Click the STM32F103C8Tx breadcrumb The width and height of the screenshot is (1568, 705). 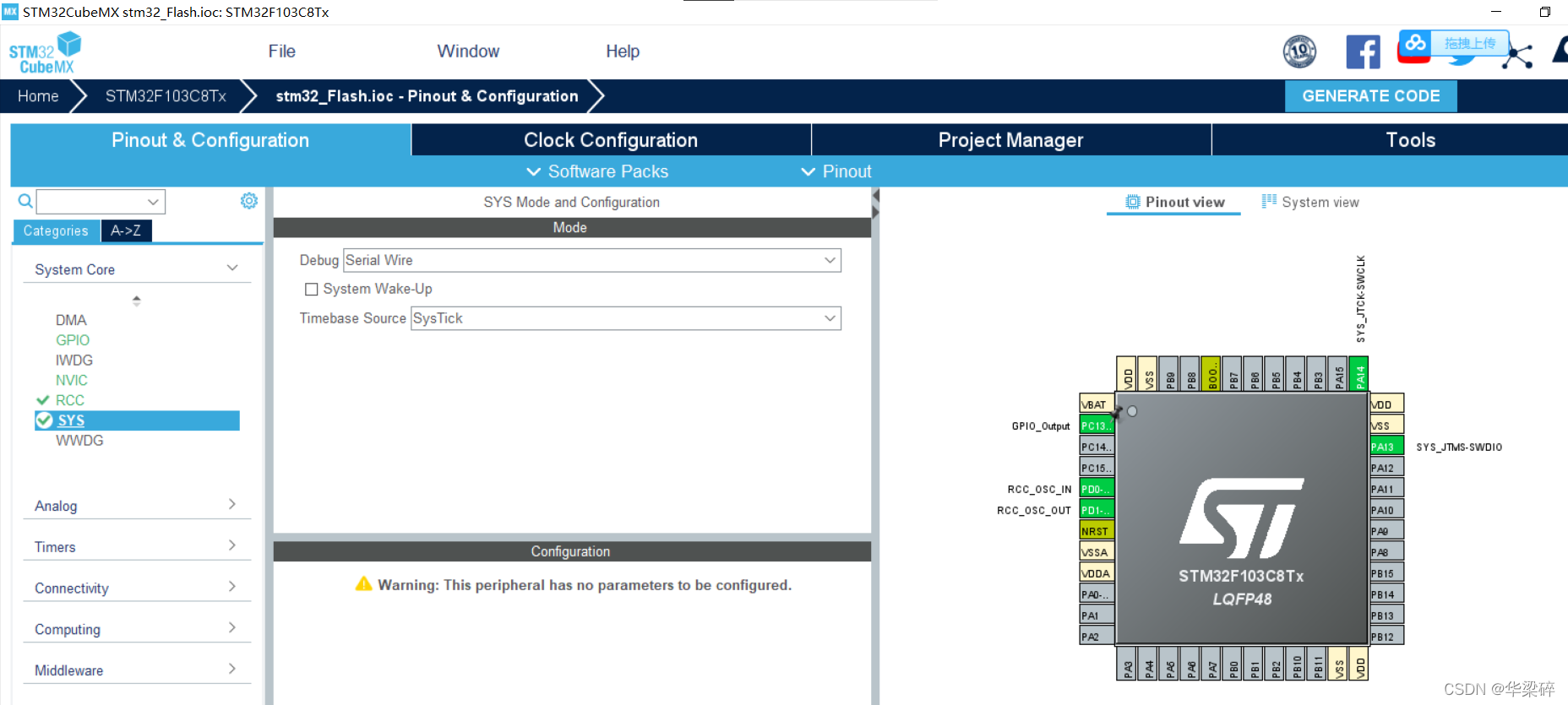166,96
